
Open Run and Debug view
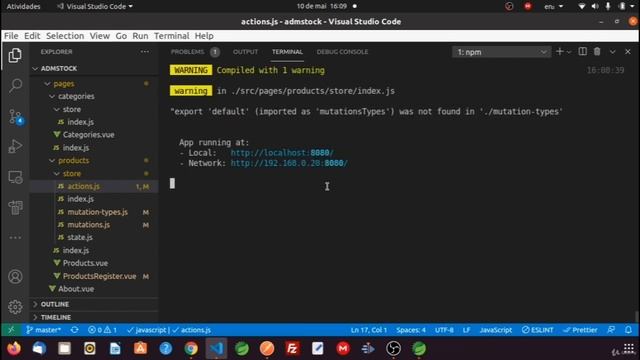click(x=15, y=146)
